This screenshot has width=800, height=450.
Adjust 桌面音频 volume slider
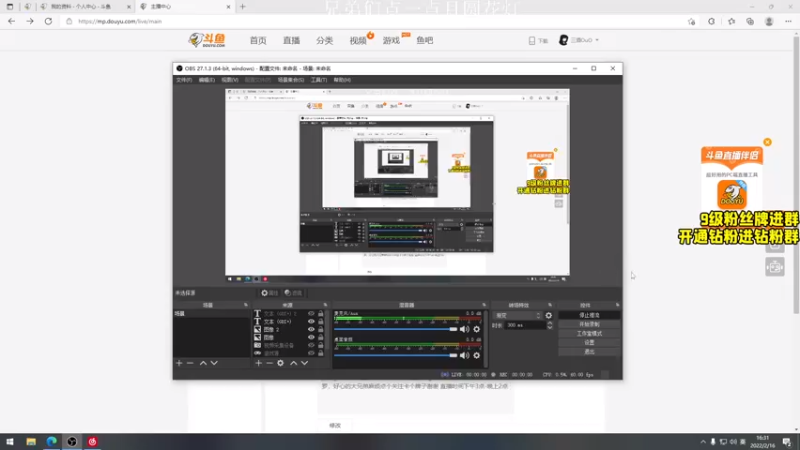[396, 355]
